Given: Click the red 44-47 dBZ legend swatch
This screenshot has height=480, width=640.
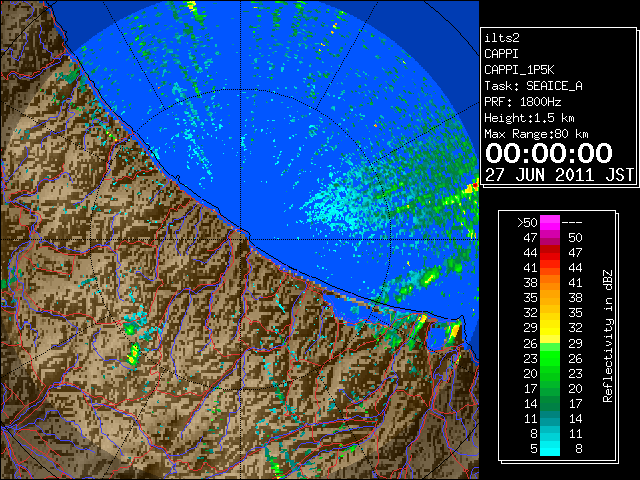Looking at the screenshot, I should [x=550, y=253].
